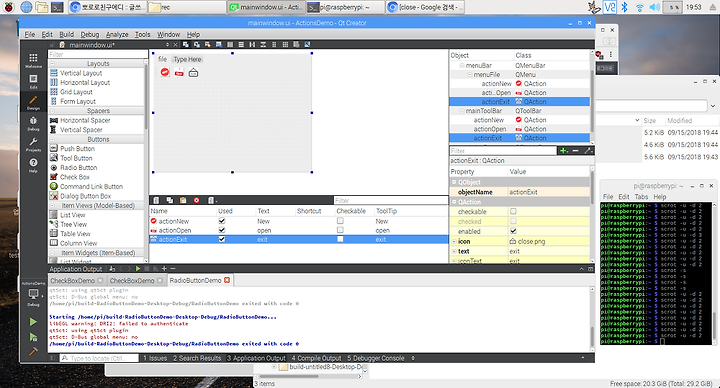This screenshot has height=388, width=720.
Task: Click the Type to locate search field
Action: pos(99,358)
